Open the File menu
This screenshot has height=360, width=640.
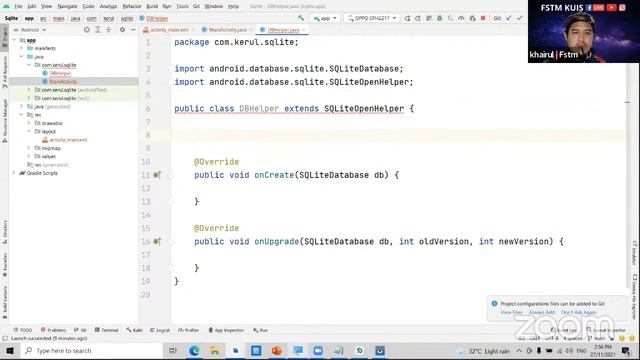18,6
